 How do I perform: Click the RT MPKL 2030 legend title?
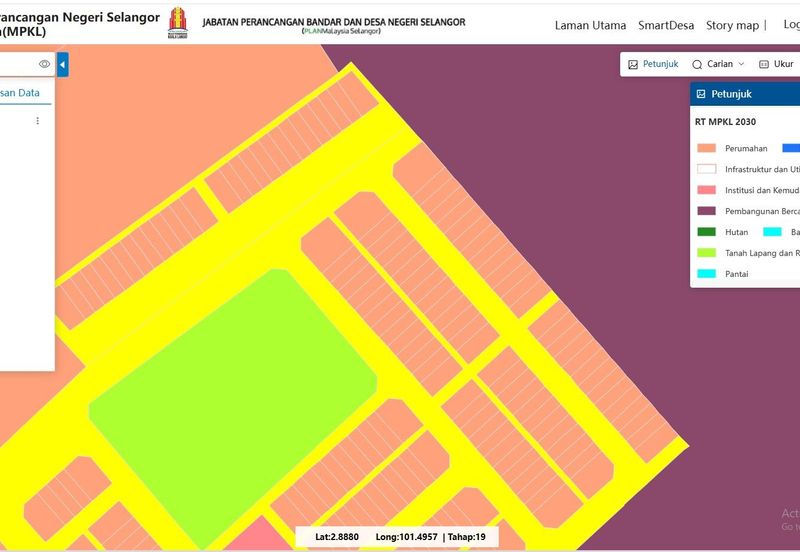[x=725, y=121]
